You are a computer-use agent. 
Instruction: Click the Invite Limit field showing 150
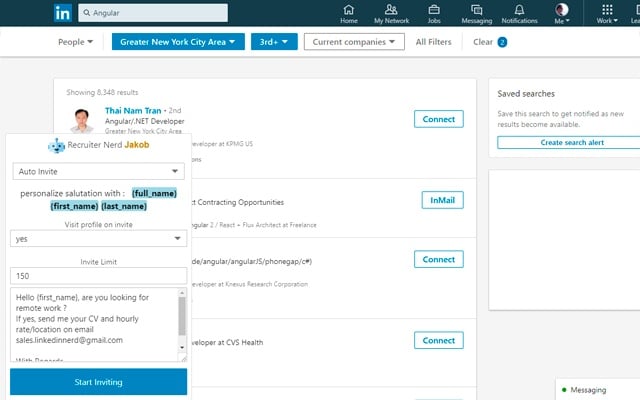point(98,276)
